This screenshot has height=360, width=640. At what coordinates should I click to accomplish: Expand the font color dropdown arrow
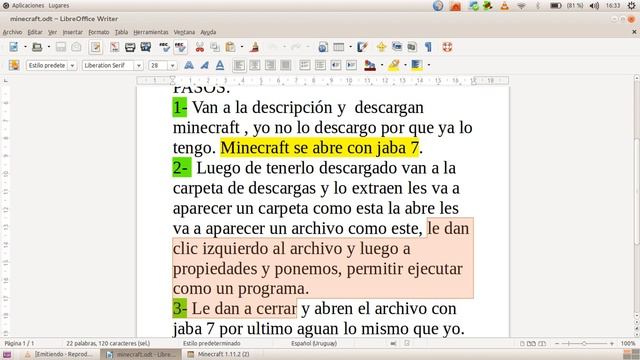click(382, 65)
